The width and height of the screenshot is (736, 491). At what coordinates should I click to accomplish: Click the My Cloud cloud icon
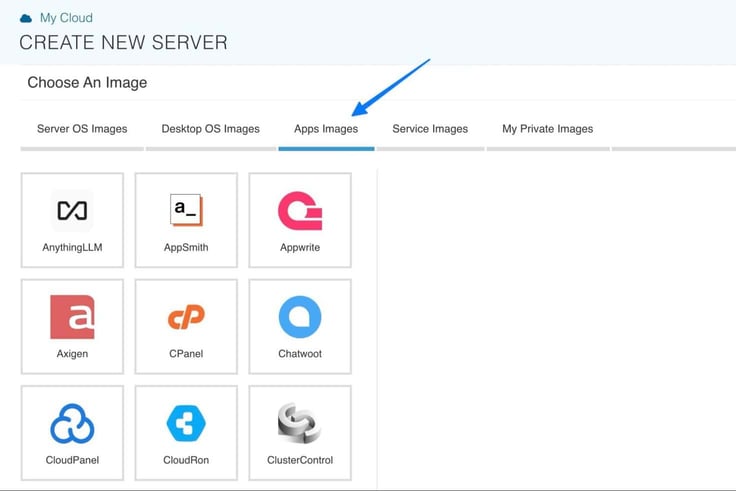26,18
